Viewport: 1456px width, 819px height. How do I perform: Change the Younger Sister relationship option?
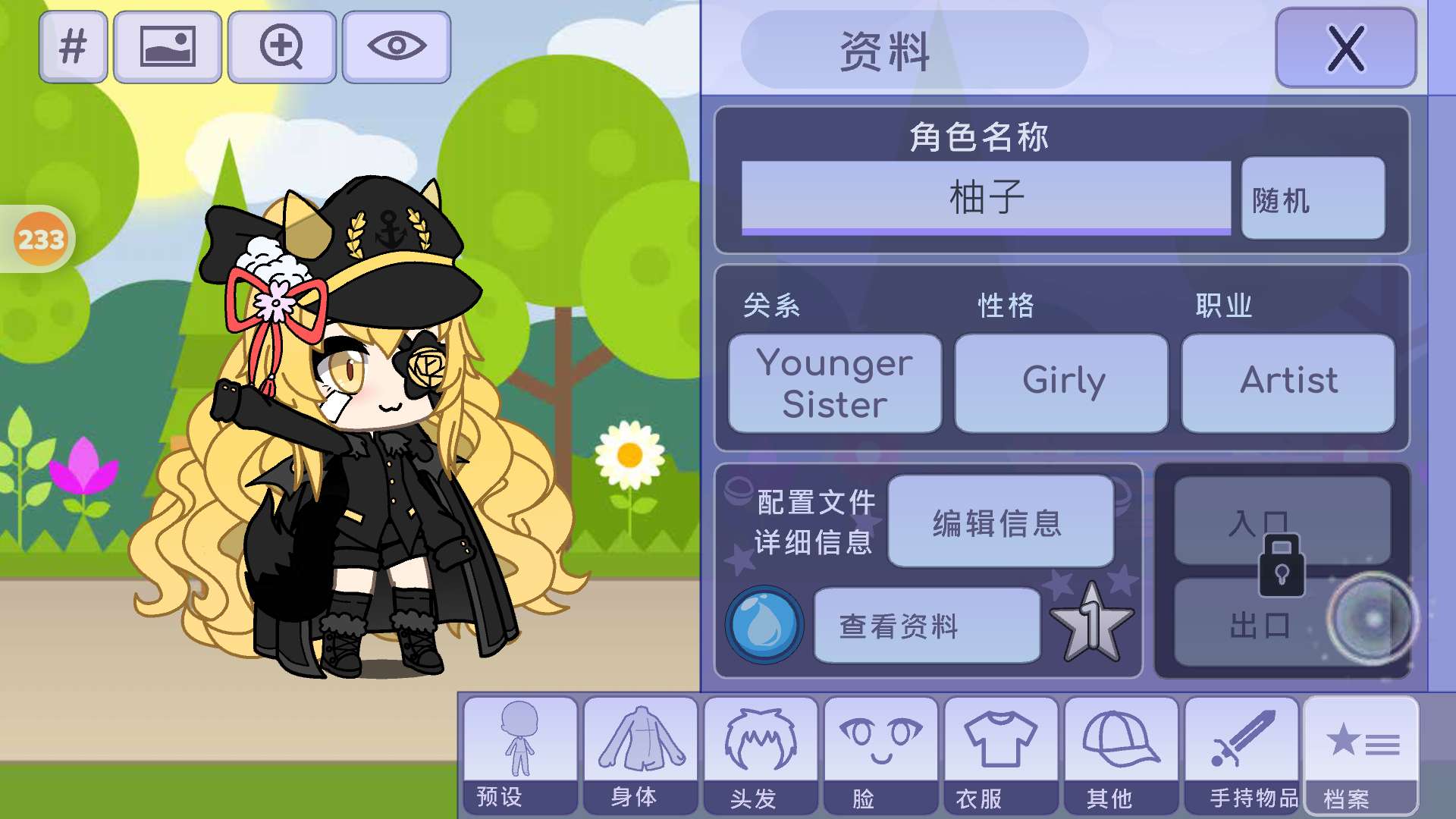pos(835,384)
